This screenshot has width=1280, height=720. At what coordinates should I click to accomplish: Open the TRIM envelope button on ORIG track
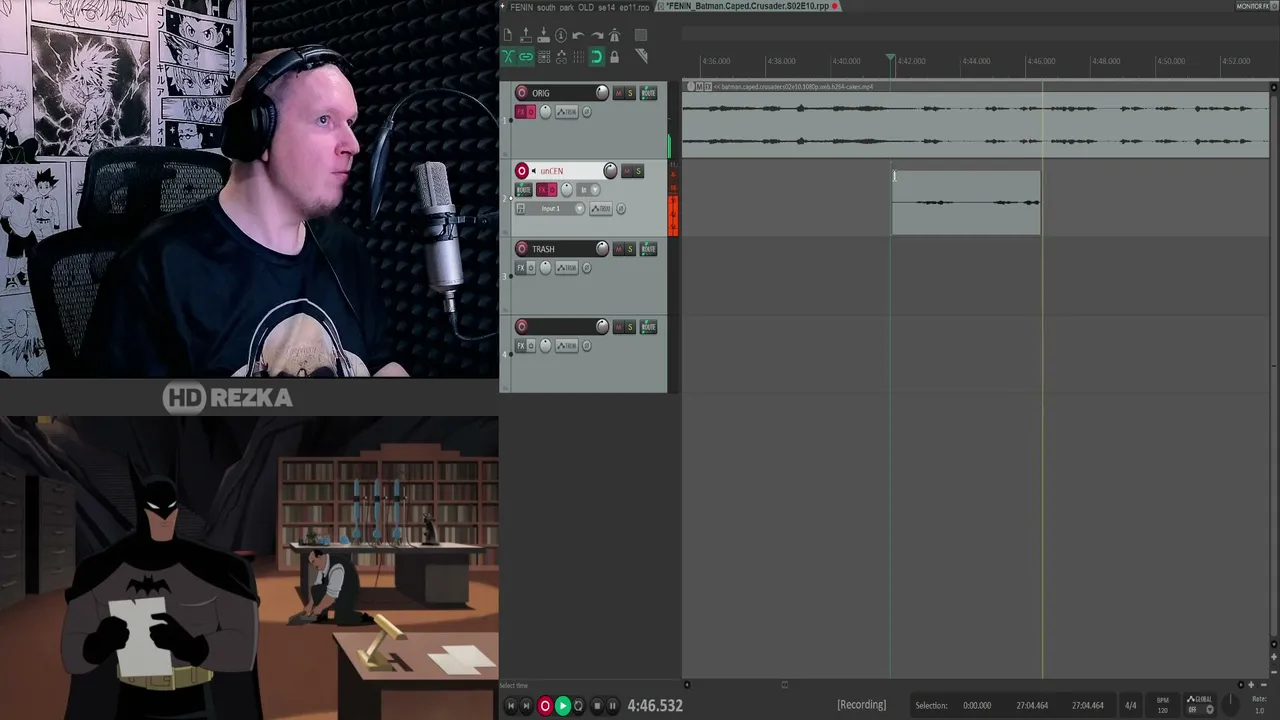click(x=568, y=112)
